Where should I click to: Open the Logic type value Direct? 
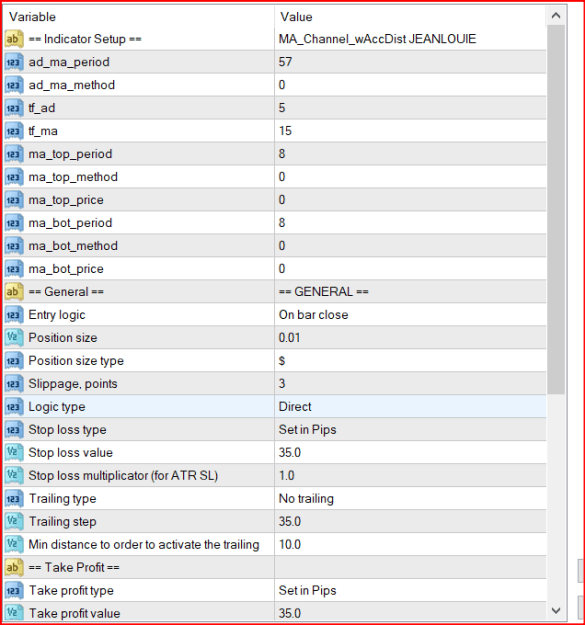pyautogui.click(x=410, y=407)
